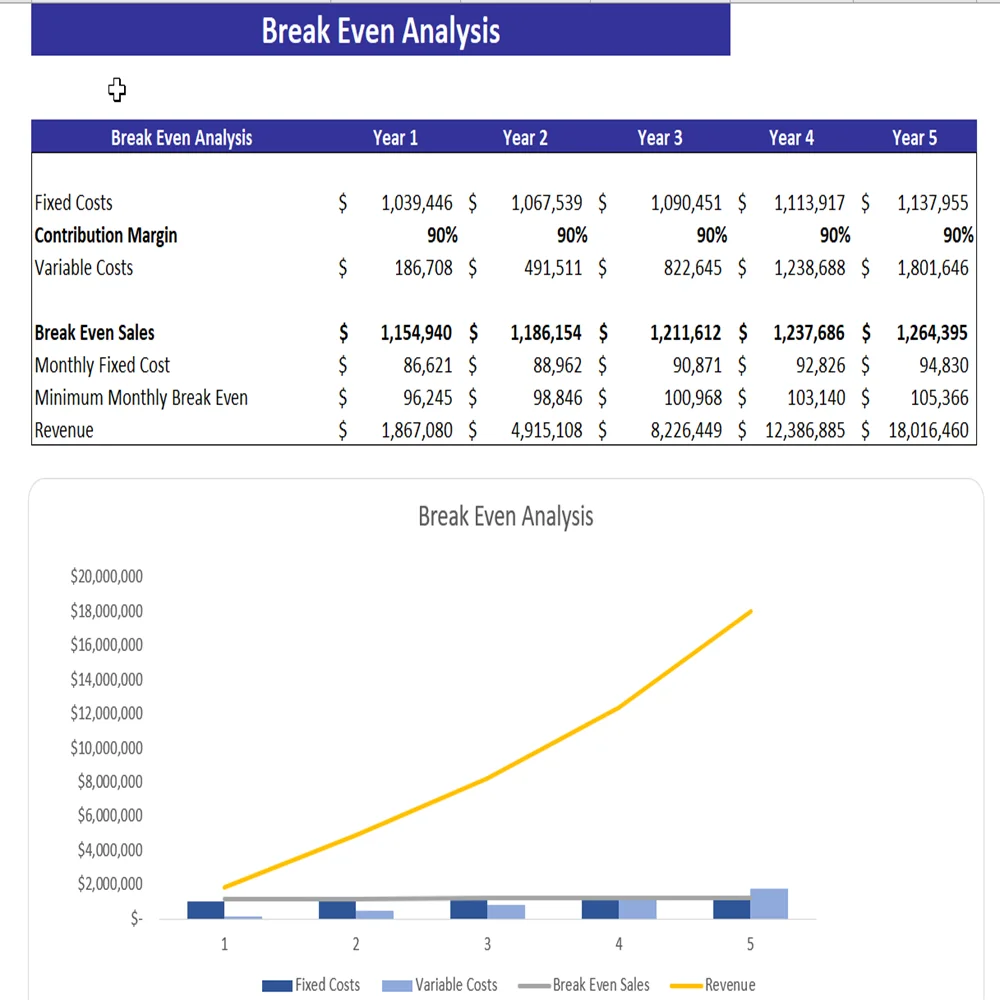Select the Contribution Margin row label
The image size is (1000, 1000).
(106, 236)
